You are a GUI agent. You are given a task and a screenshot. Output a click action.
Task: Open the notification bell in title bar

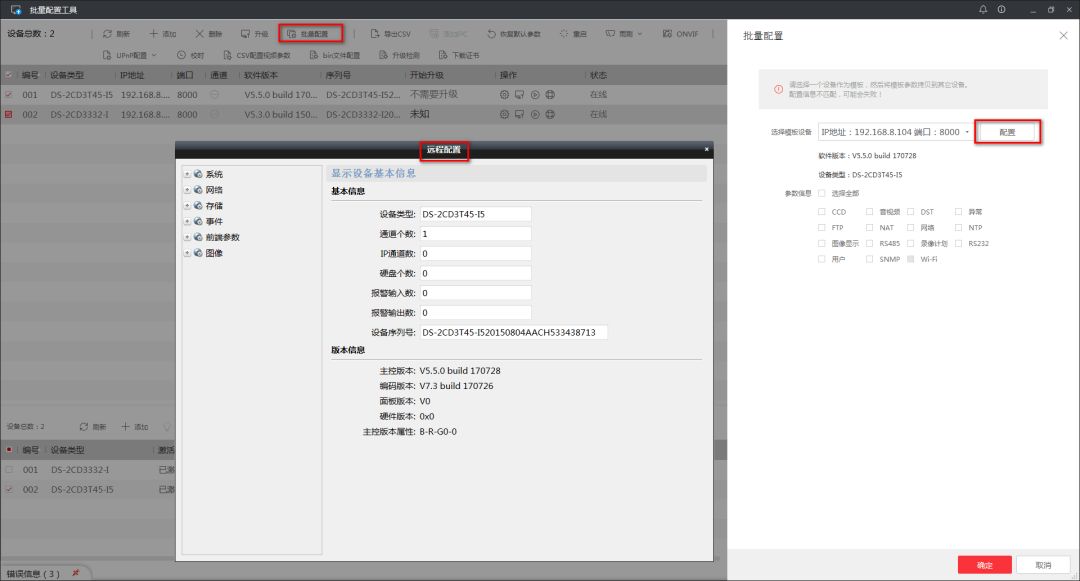click(x=983, y=9)
